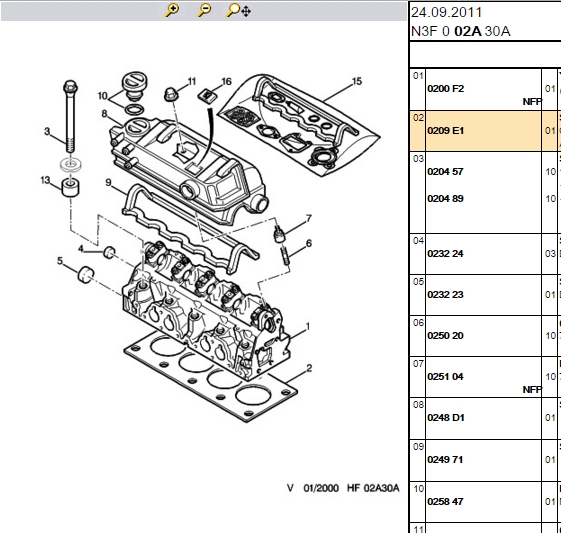Screen dimensions: 561x533
Task: Select part number 0200 F2
Action: click(x=445, y=89)
